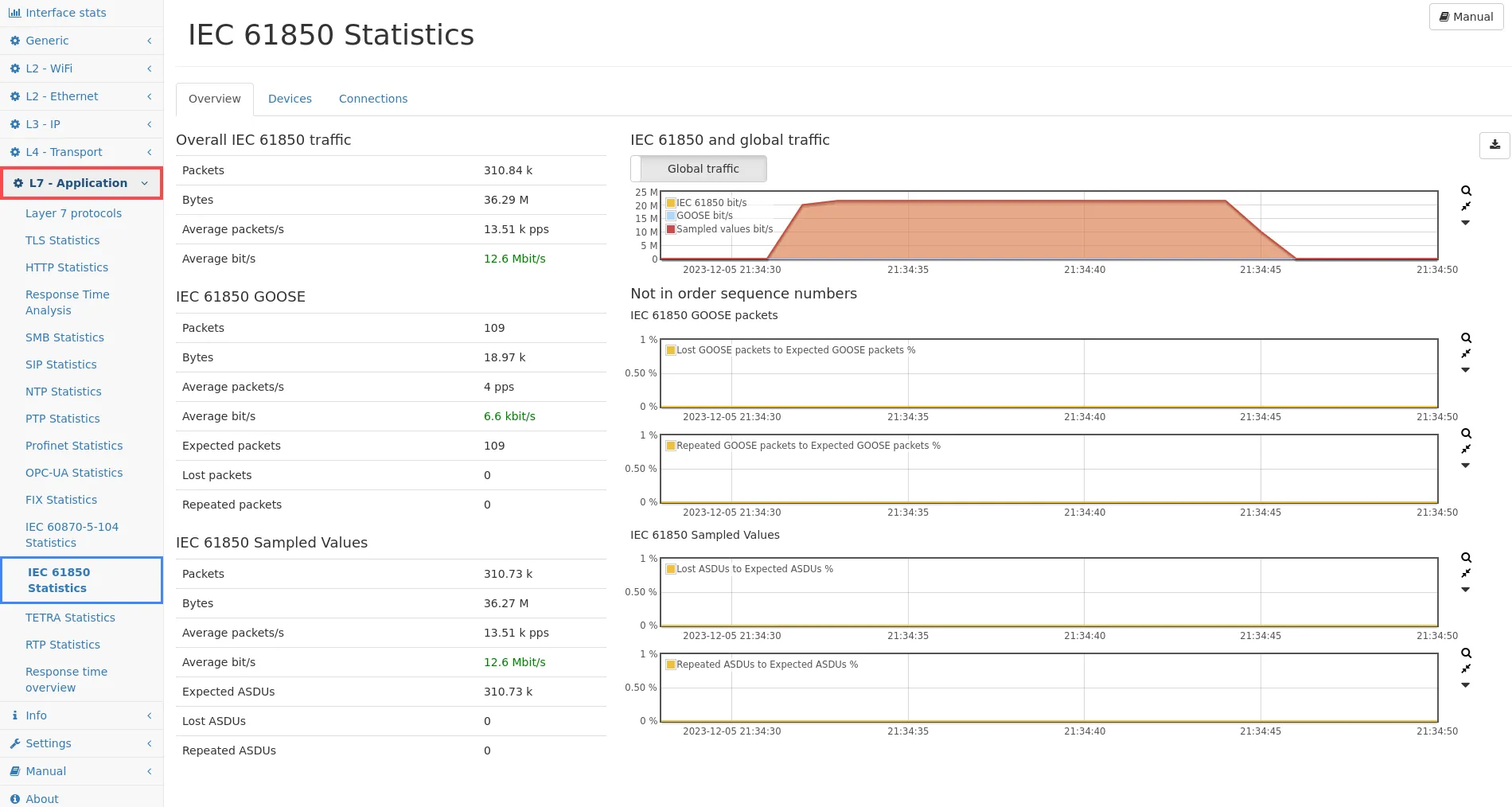The width and height of the screenshot is (1512, 807).
Task: Click the IEC 61850 bit/s yellow legend swatch
Action: tap(671, 203)
